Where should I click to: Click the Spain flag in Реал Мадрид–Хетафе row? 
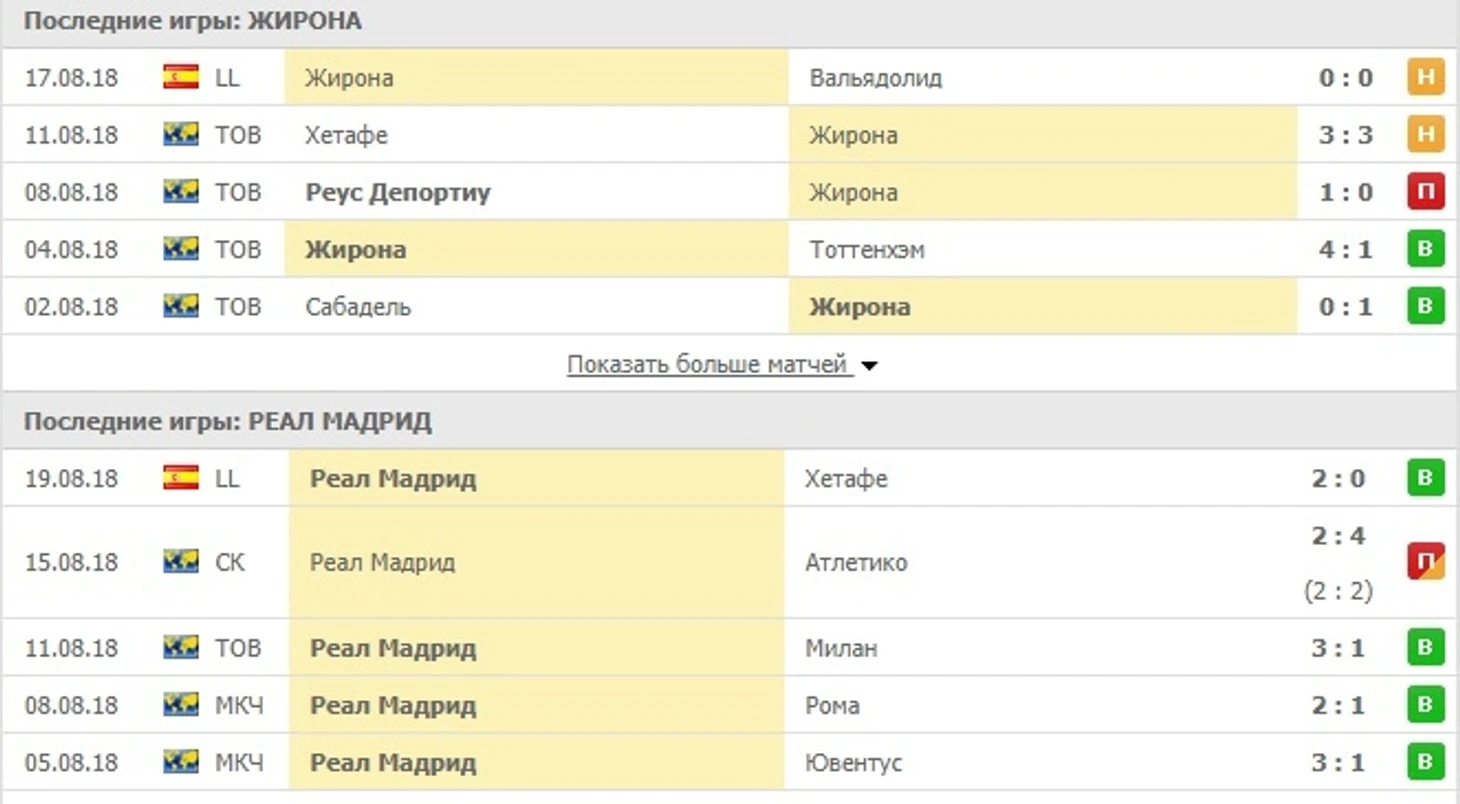181,478
